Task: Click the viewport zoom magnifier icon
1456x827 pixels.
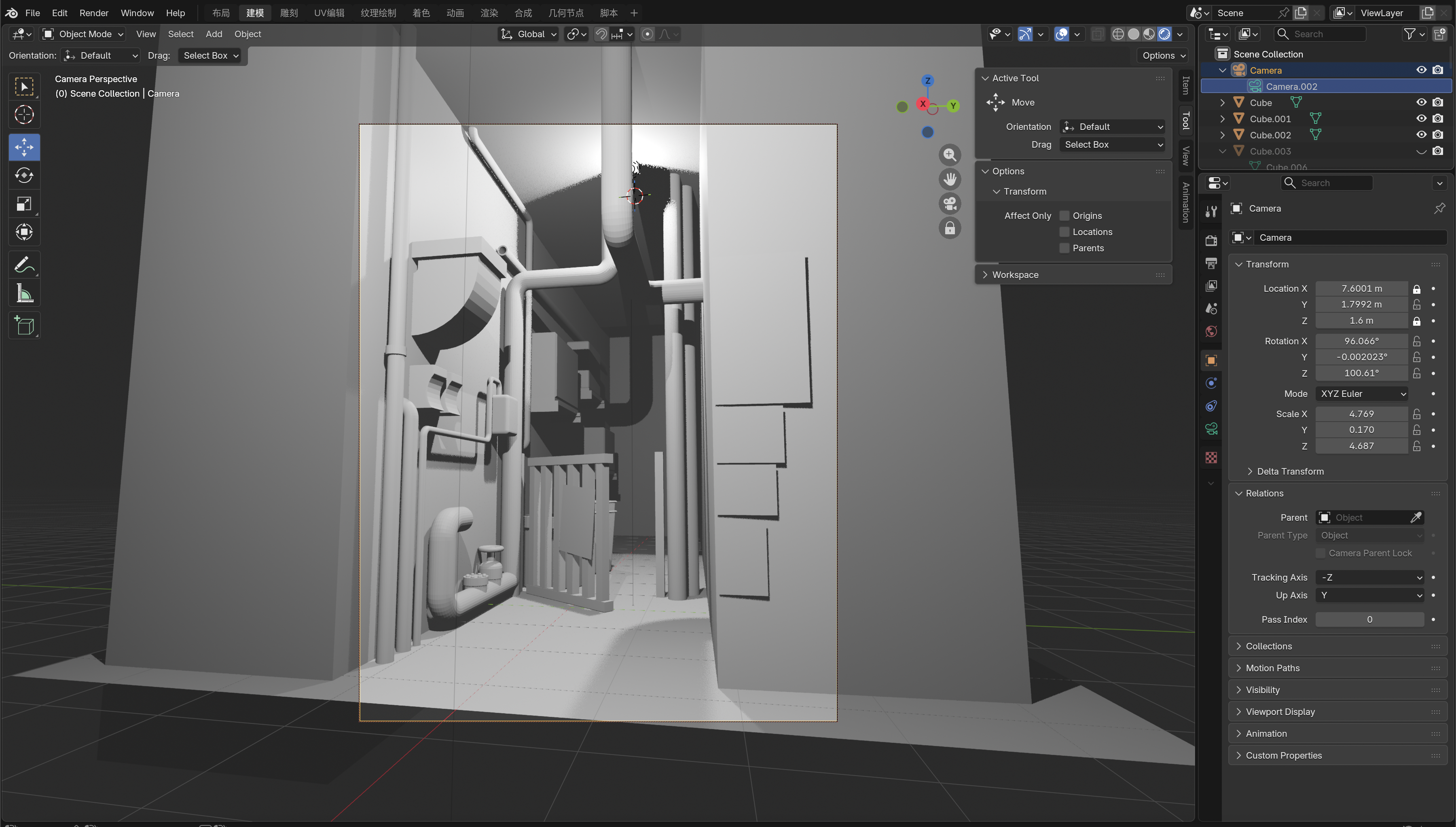Action: (x=950, y=155)
